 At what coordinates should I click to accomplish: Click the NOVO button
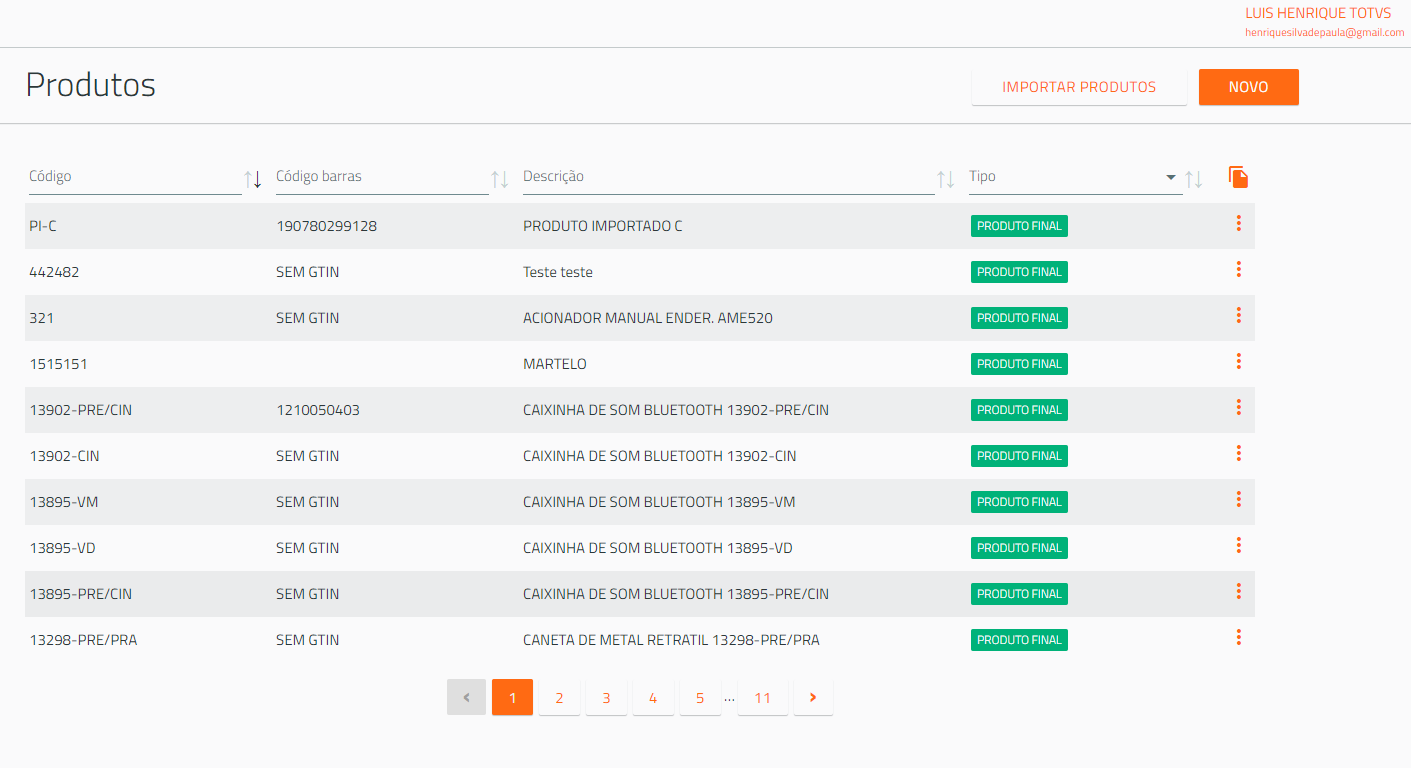(1248, 87)
